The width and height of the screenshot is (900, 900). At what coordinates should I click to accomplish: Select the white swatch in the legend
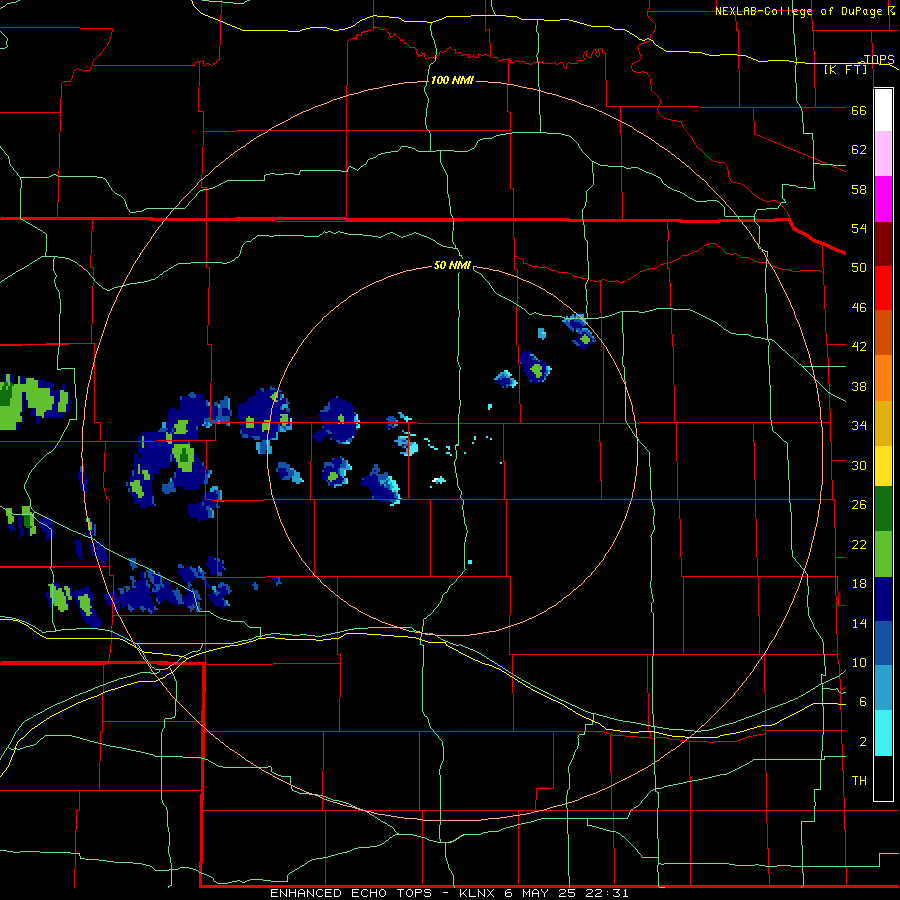(883, 110)
